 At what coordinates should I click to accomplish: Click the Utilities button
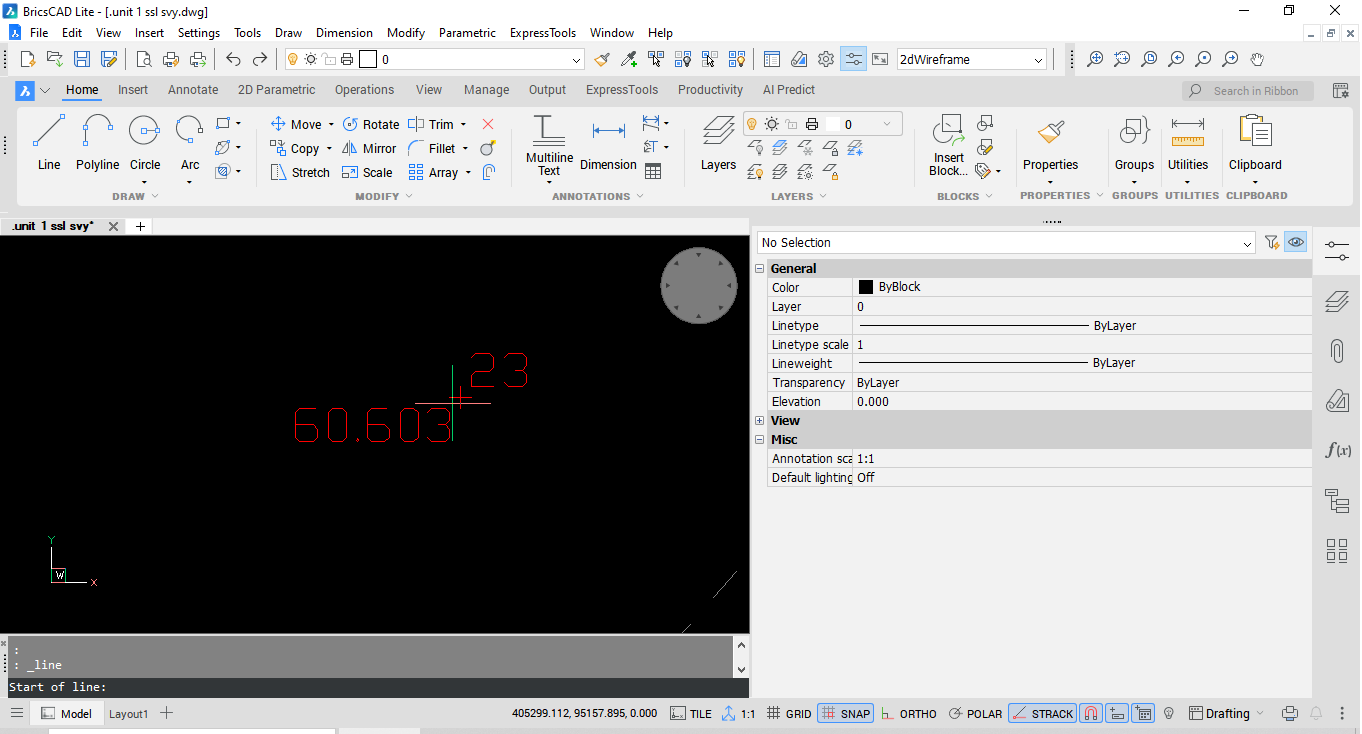click(1188, 145)
